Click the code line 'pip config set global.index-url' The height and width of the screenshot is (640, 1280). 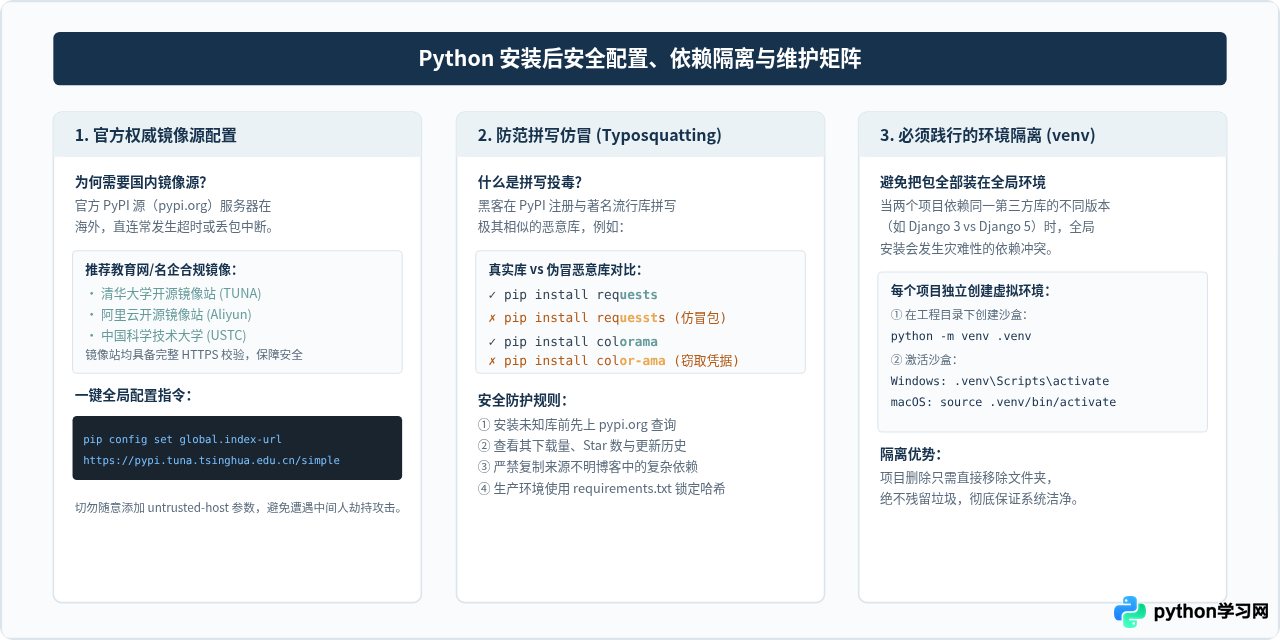click(x=182, y=439)
